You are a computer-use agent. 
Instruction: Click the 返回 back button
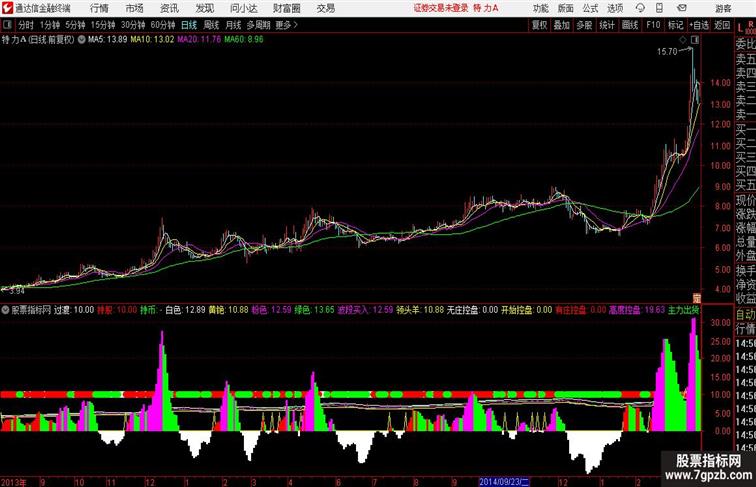click(722, 25)
